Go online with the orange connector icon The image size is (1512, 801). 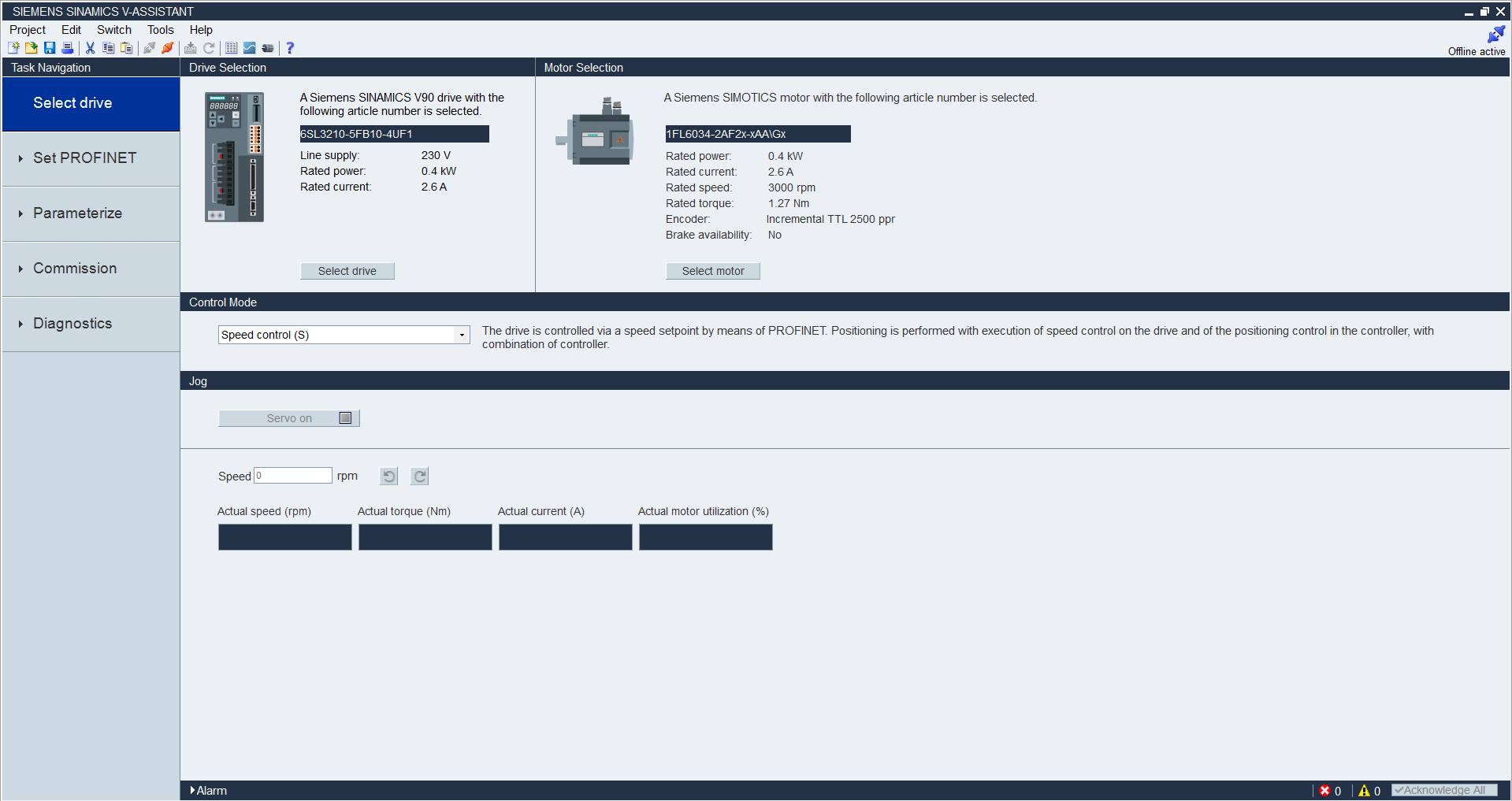pos(167,48)
